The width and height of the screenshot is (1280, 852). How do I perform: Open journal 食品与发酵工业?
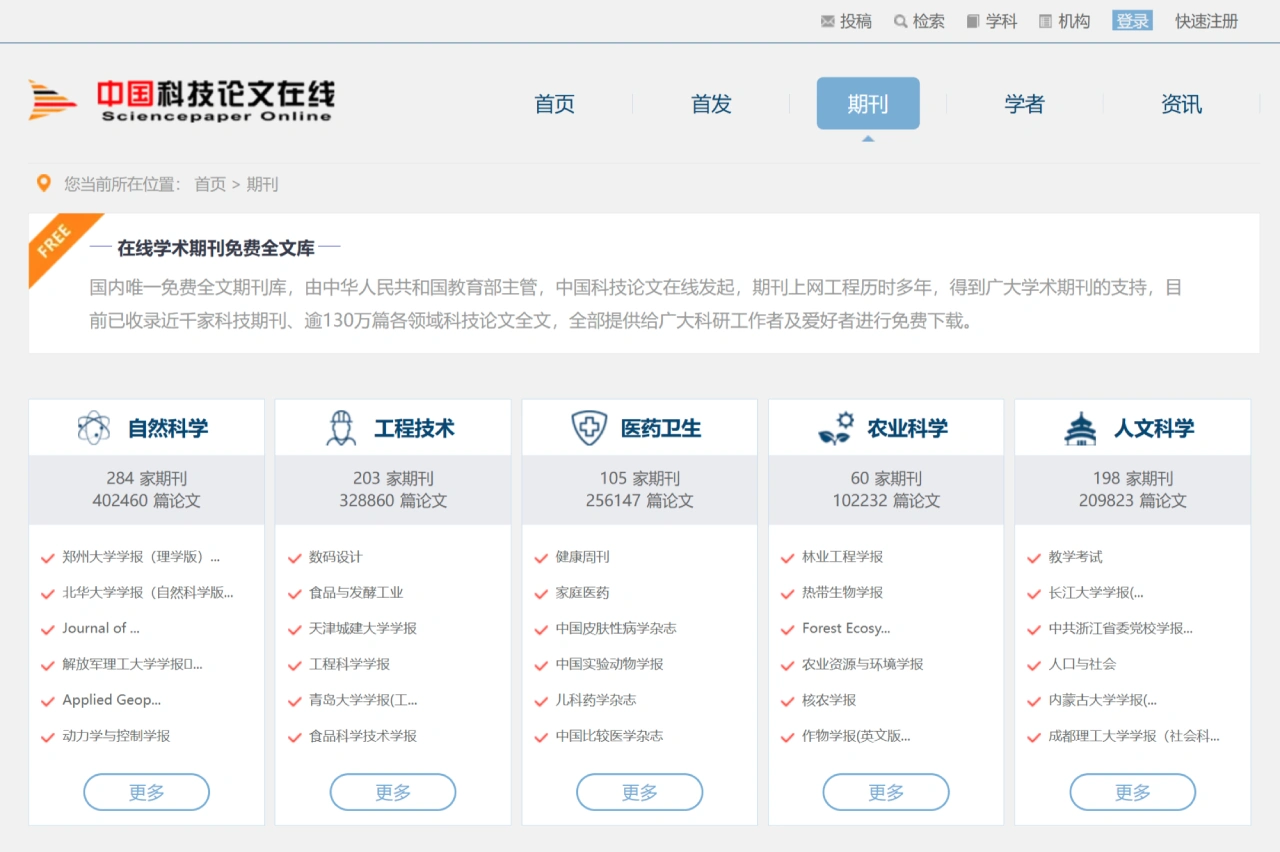[356, 592]
